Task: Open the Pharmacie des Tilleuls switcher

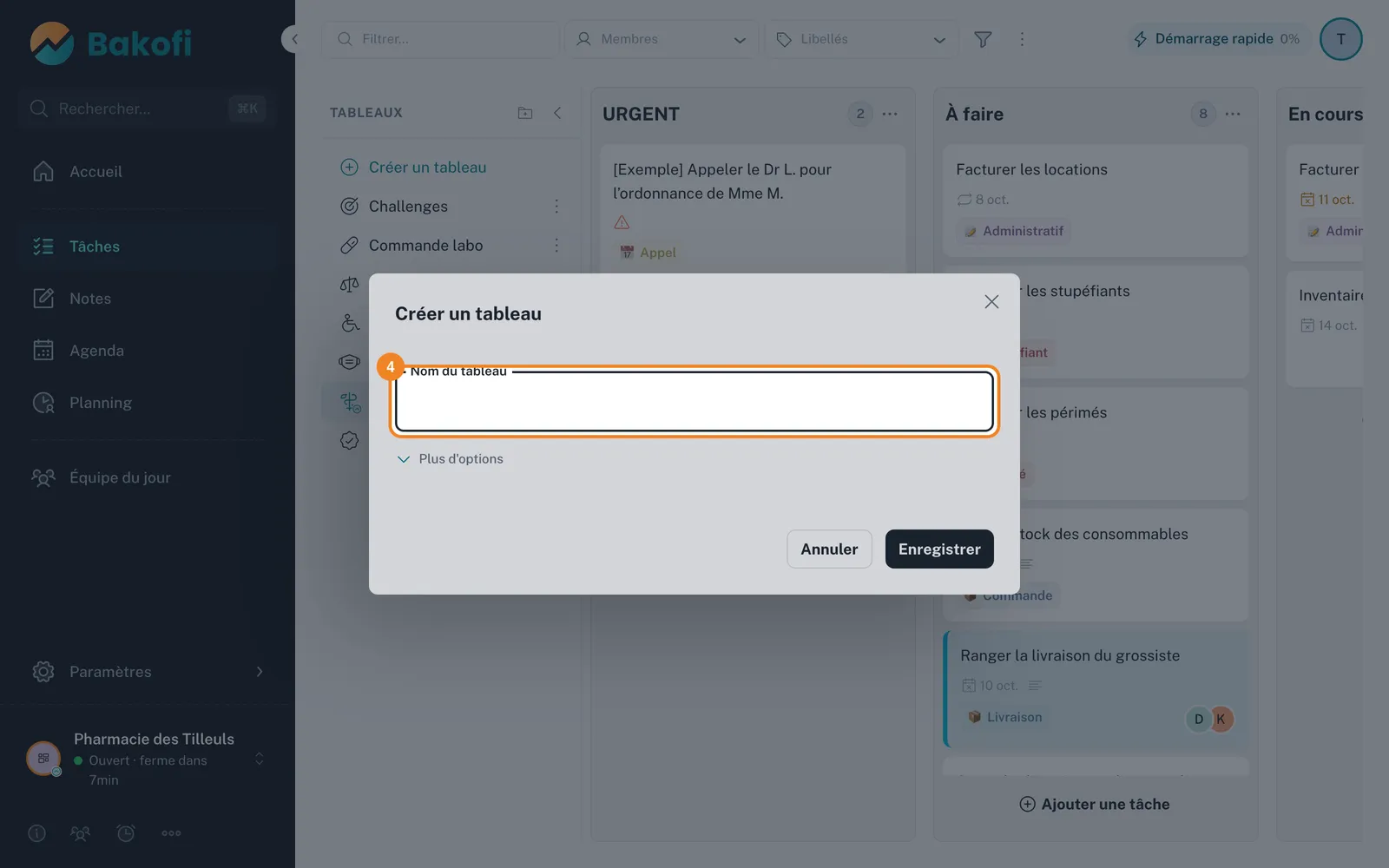Action: (x=148, y=759)
